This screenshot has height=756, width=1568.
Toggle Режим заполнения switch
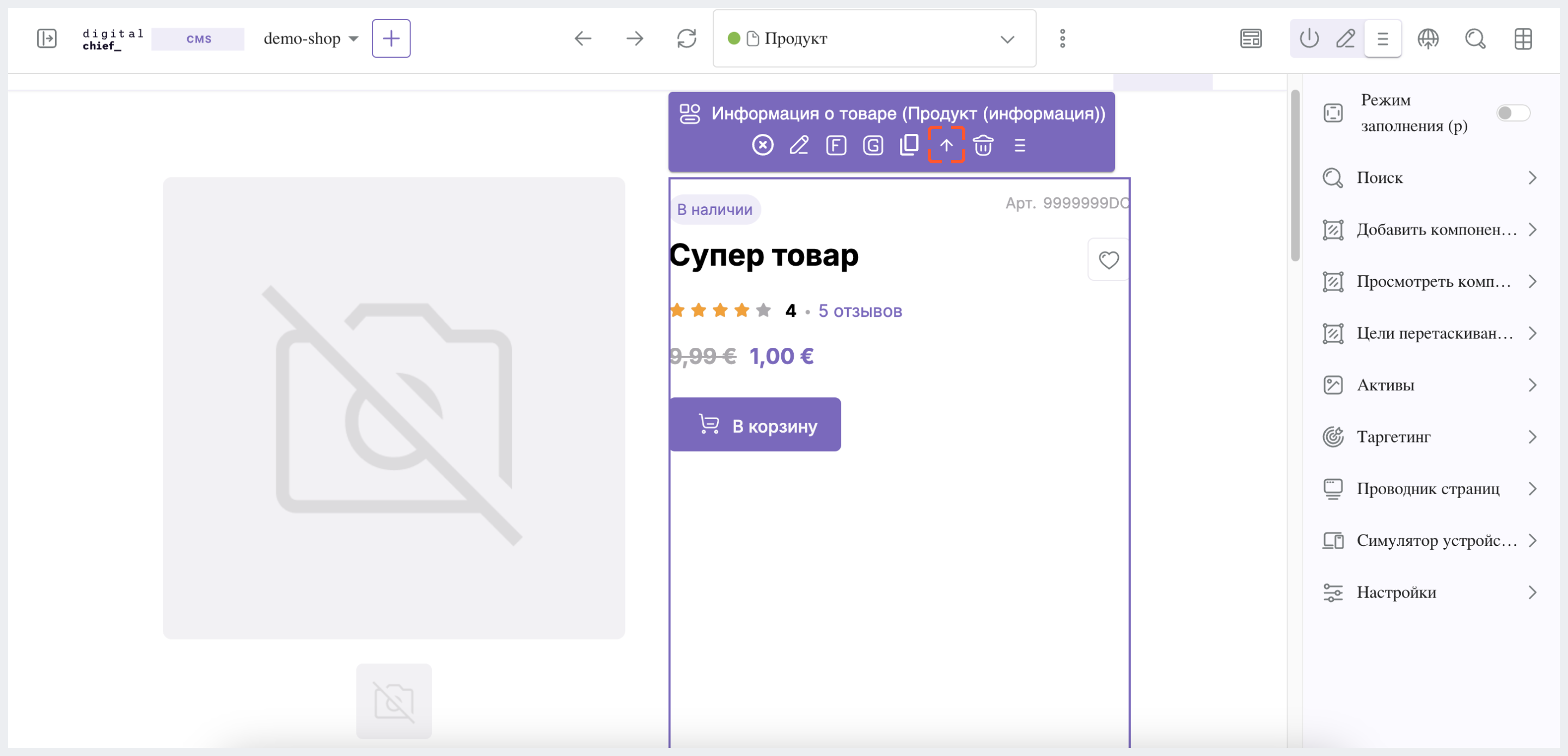(x=1512, y=113)
